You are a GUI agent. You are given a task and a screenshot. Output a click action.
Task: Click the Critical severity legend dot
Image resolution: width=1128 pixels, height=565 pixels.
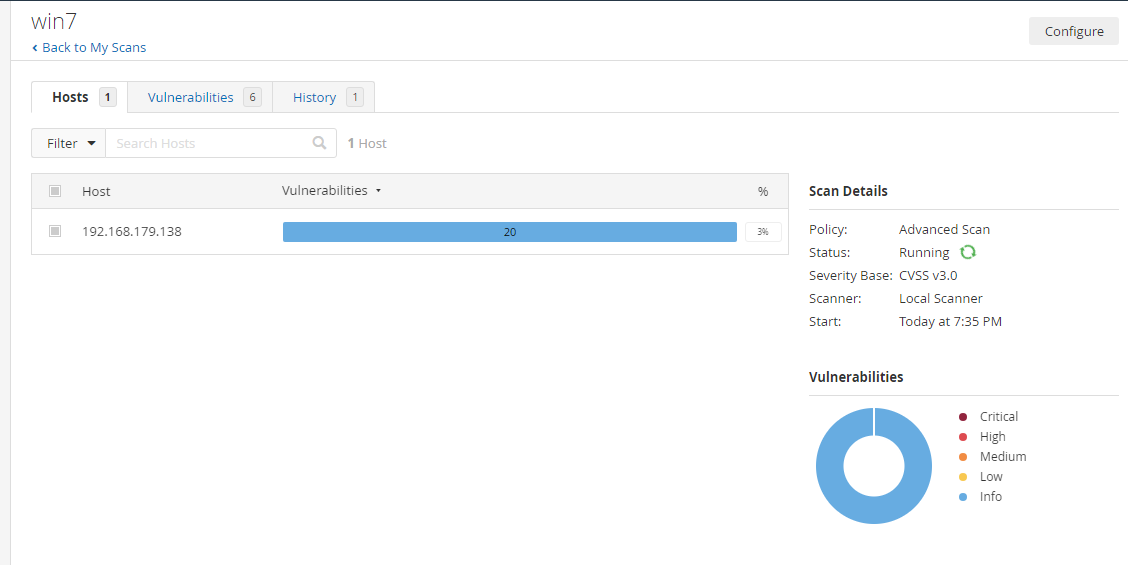click(x=963, y=417)
